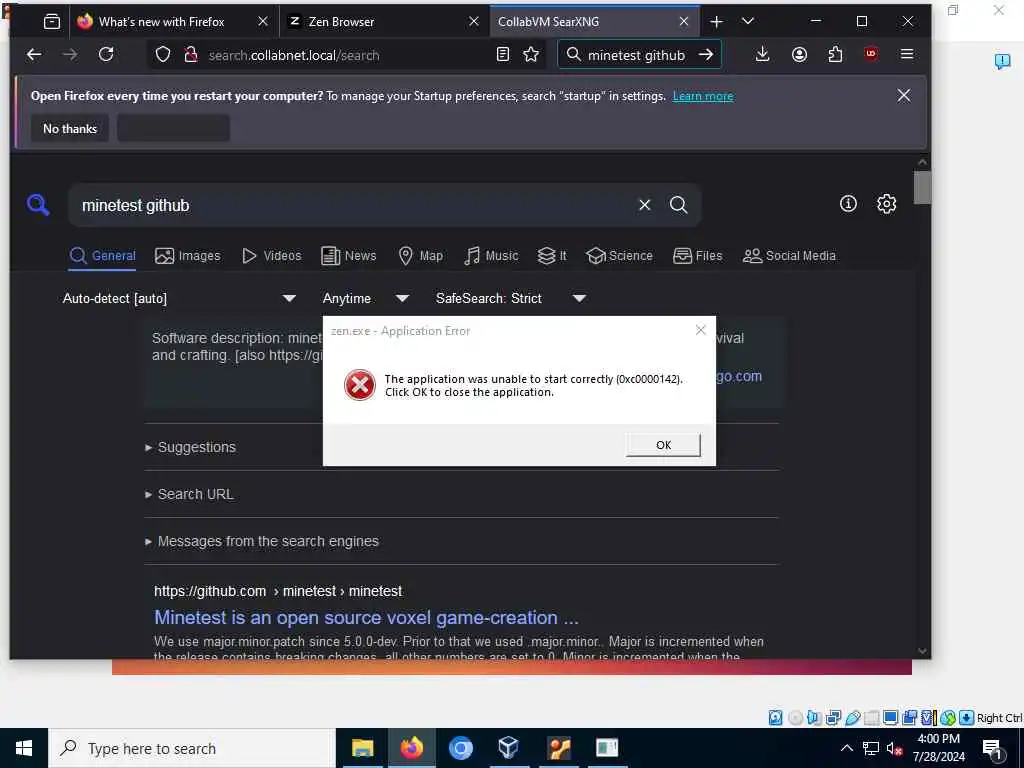The width and height of the screenshot is (1024, 768).
Task: Open the Learn more link
Action: pos(703,96)
